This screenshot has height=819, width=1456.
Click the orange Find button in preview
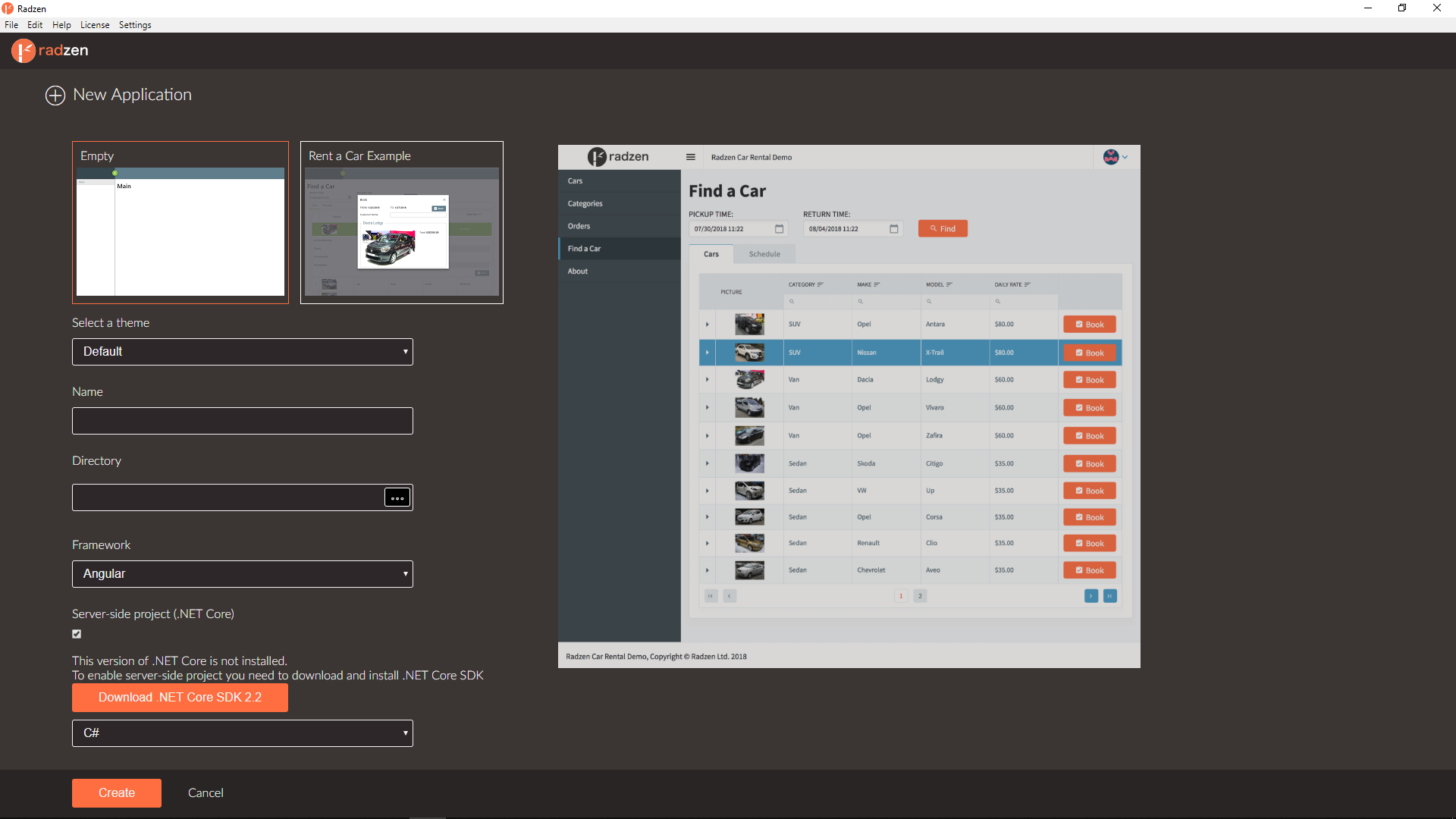(943, 229)
